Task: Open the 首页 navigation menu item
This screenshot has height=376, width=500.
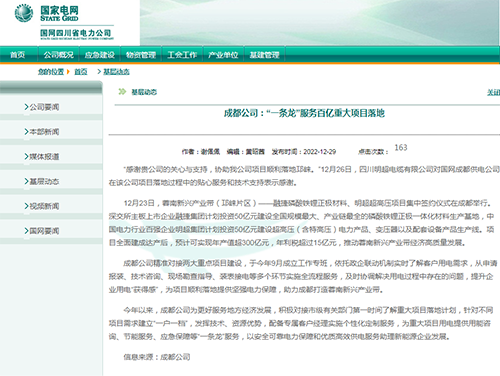Action: [18, 55]
